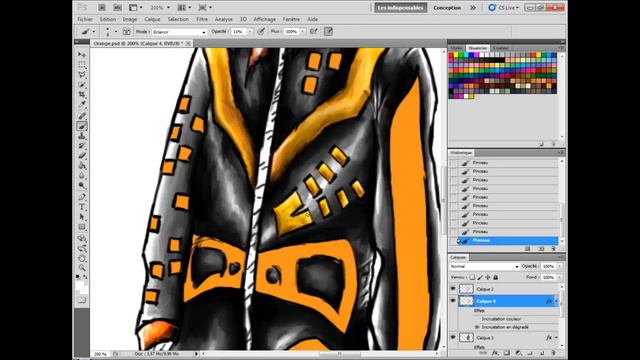Image resolution: width=640 pixels, height=360 pixels.
Task: Toggle the Brush panel from options bar
Action: click(127, 31)
